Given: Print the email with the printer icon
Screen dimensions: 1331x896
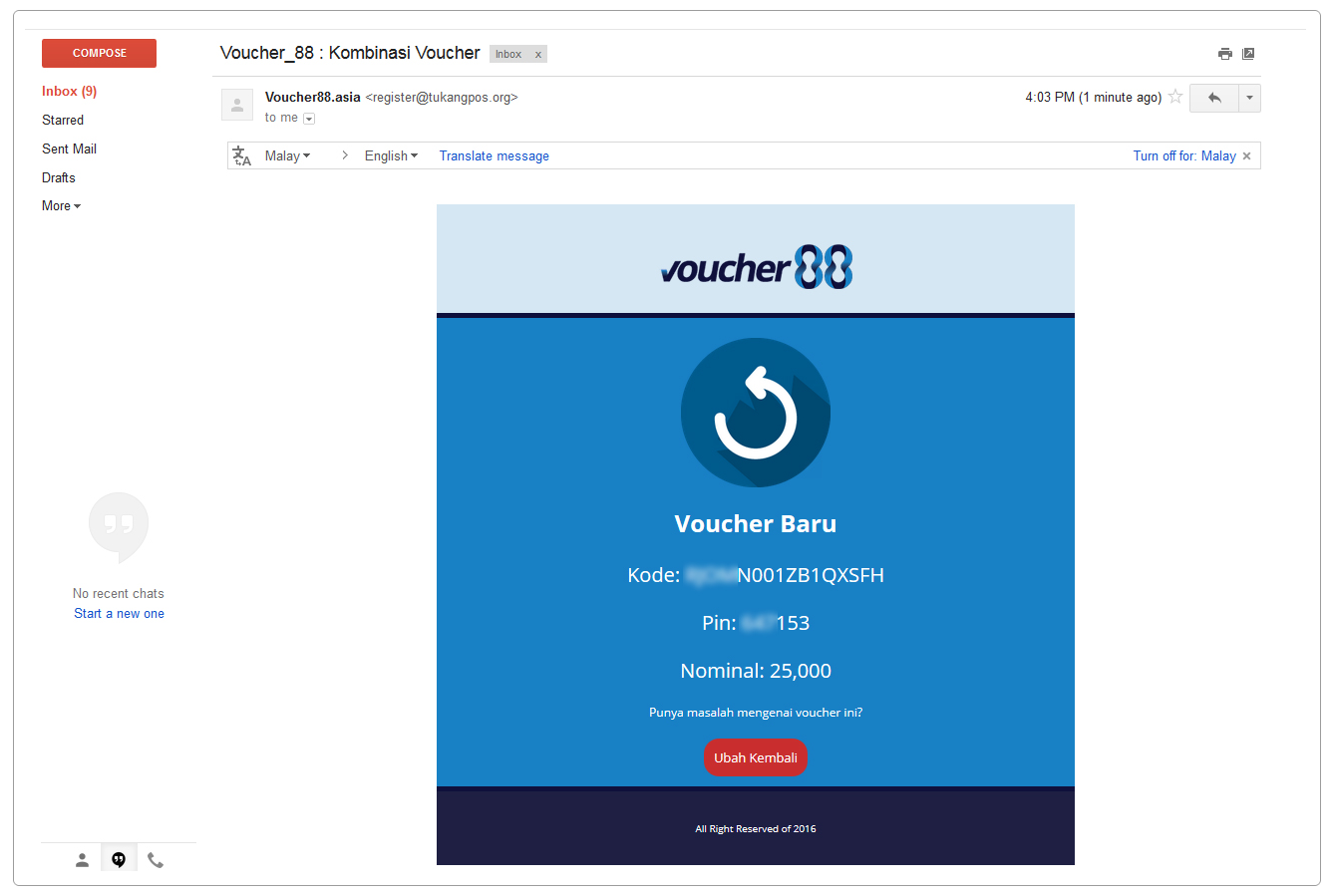Looking at the screenshot, I should [1225, 54].
